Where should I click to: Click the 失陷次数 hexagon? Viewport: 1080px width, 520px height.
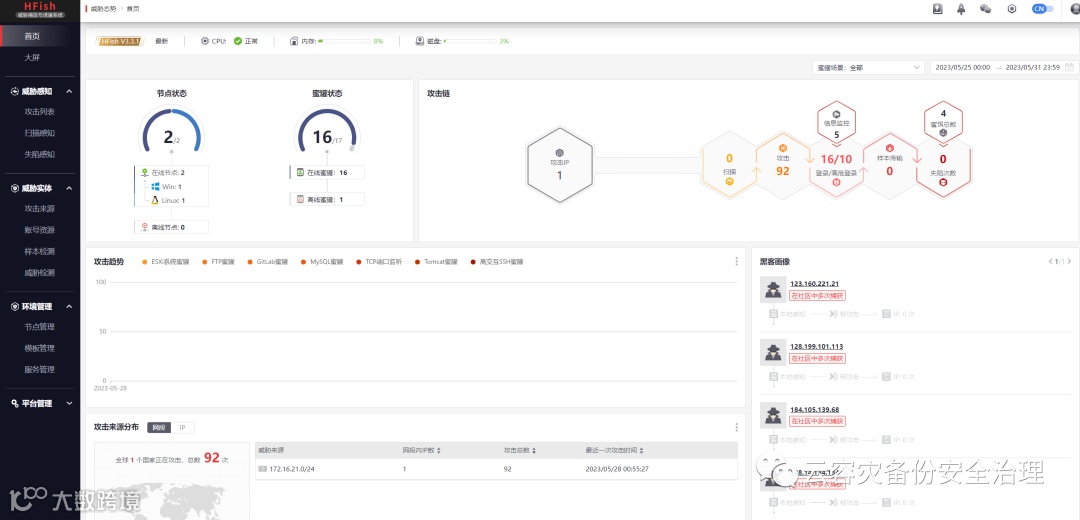coord(943,166)
